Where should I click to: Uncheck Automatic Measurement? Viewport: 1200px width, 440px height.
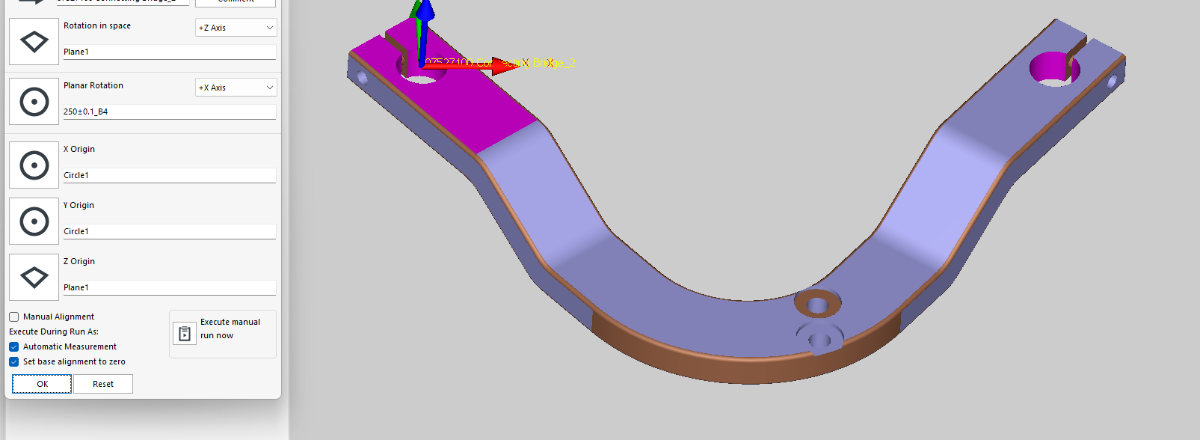pyautogui.click(x=14, y=347)
